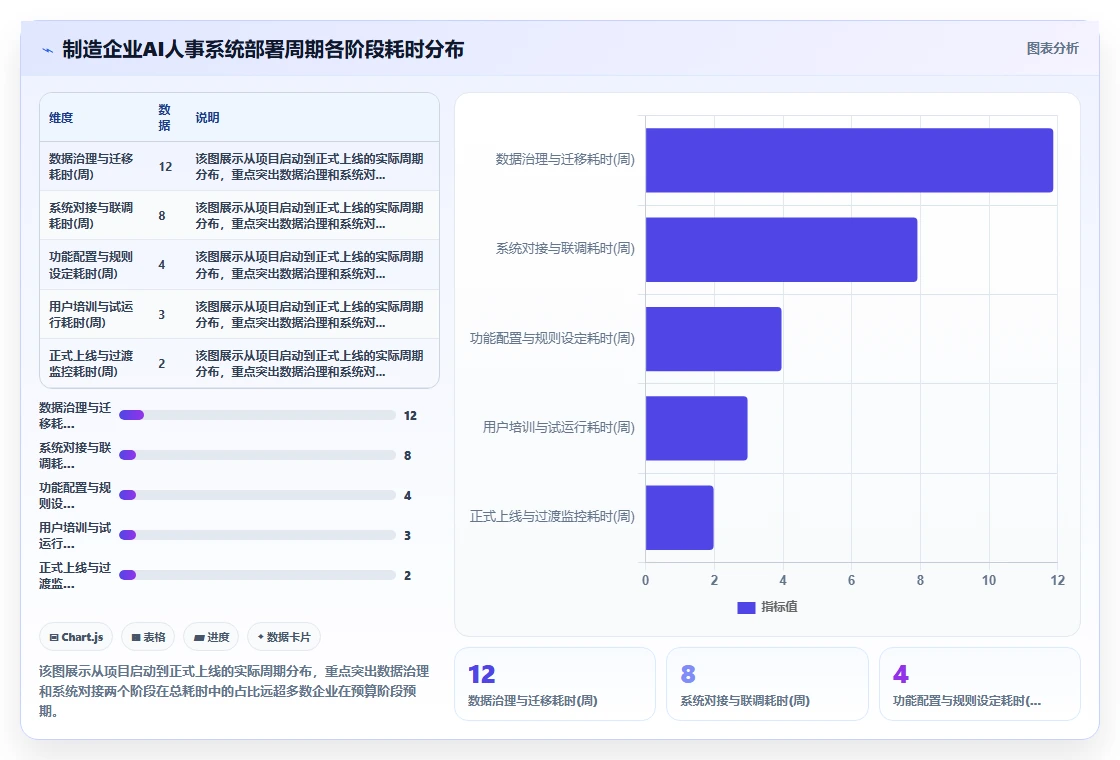Click y-axis label 系统对接与联调耗时(周)

pyautogui.click(x=565, y=249)
